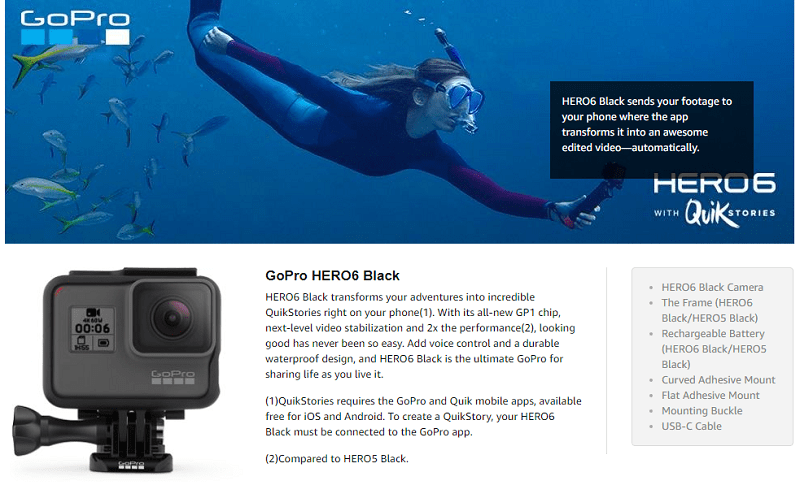Image resolution: width=800 pixels, height=485 pixels.
Task: Click the QuikStories footnote paragraph
Action: 423,416
